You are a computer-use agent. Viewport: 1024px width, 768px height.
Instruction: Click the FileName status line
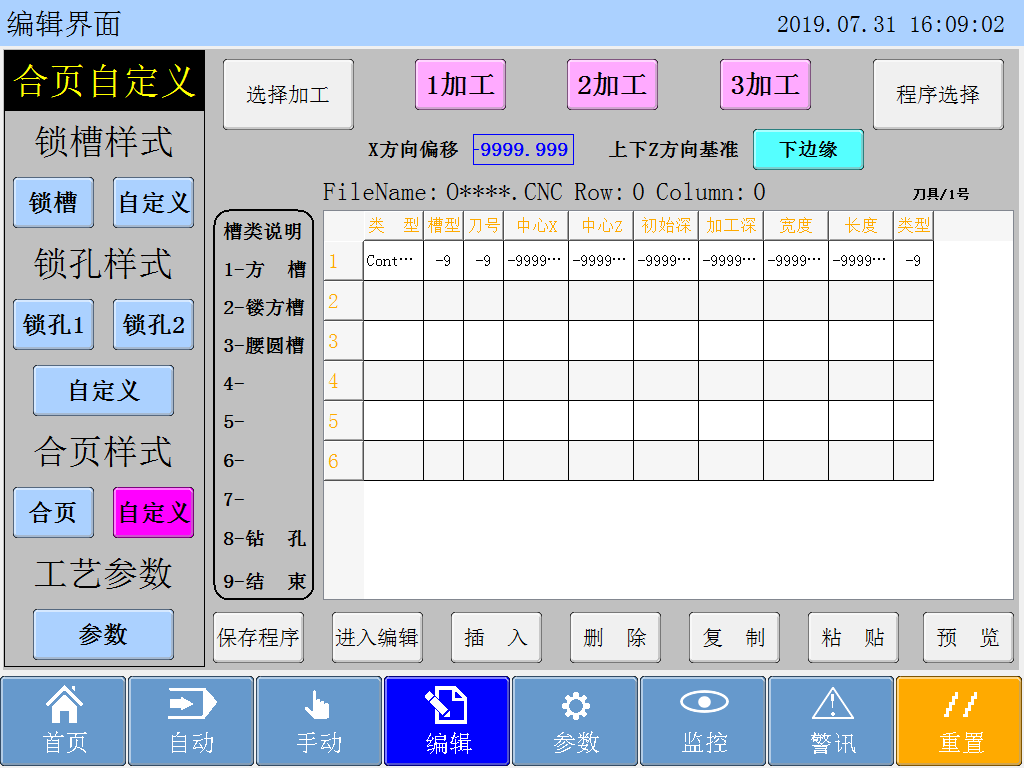[x=544, y=193]
